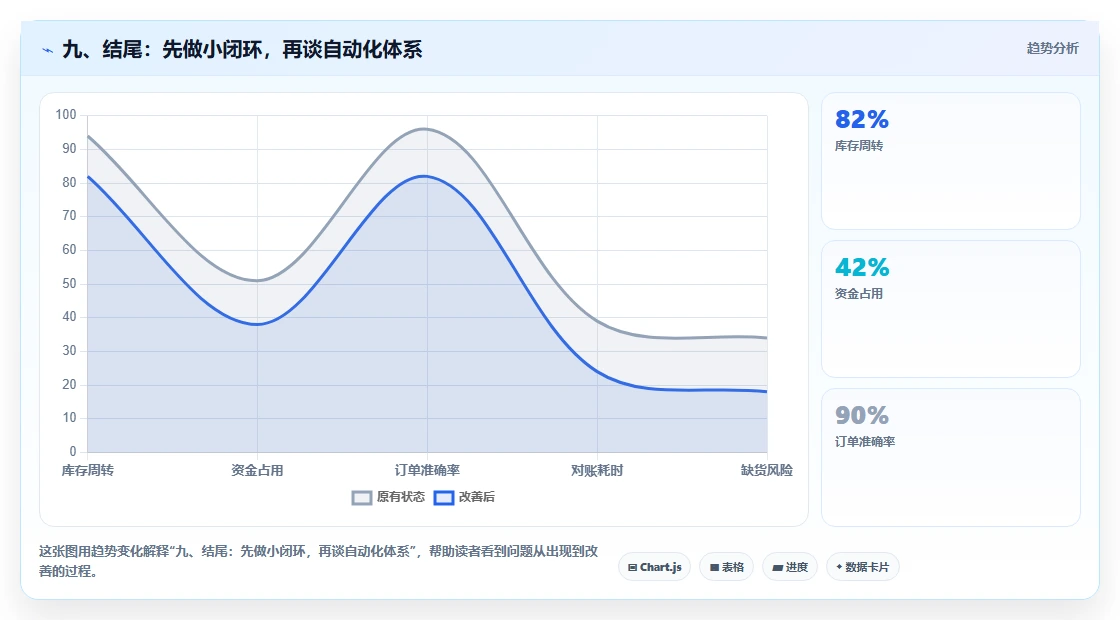
Task: Select the 进度 tag button
Action: pyautogui.click(x=790, y=567)
